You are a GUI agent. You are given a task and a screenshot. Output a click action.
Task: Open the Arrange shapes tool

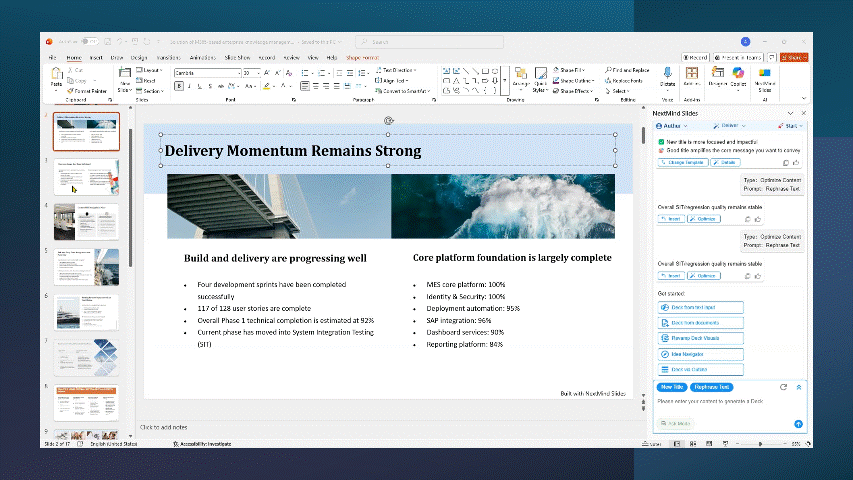click(521, 77)
